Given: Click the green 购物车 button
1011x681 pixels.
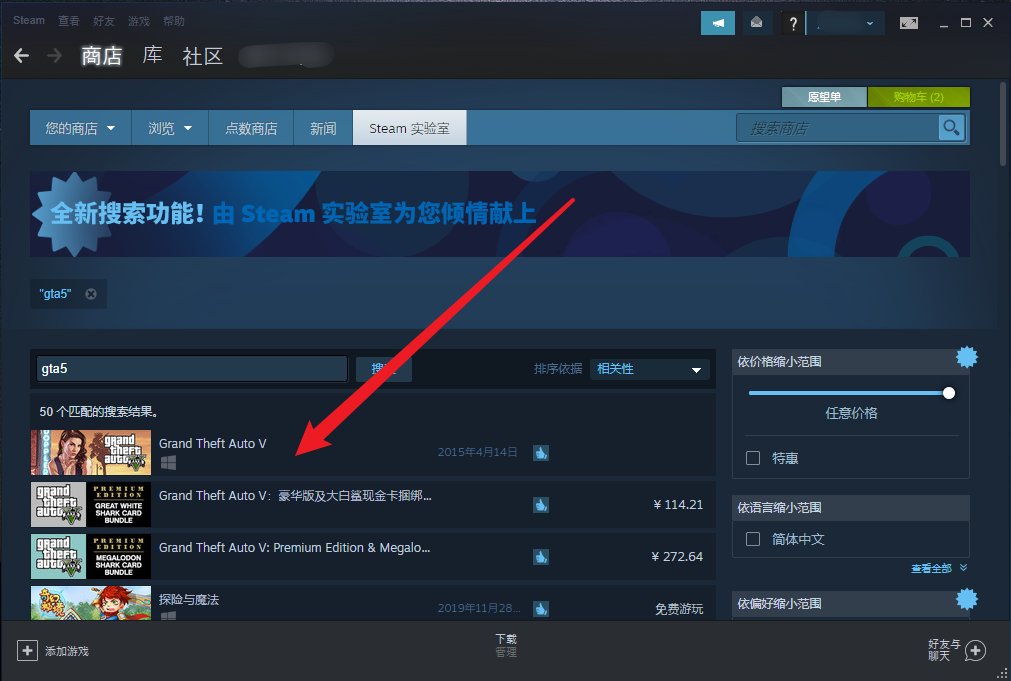Looking at the screenshot, I should coord(919,97).
